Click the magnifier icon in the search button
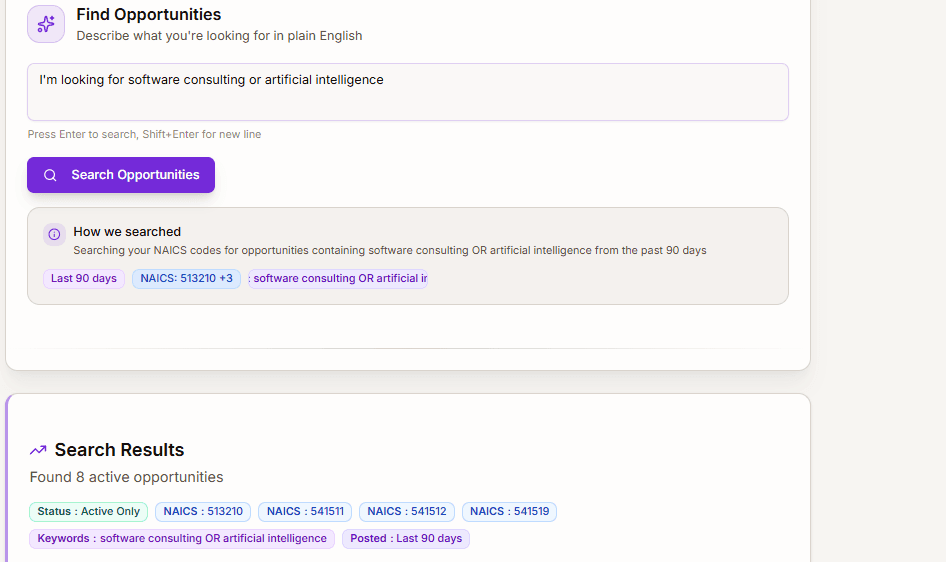This screenshot has width=946, height=562. tap(50, 175)
